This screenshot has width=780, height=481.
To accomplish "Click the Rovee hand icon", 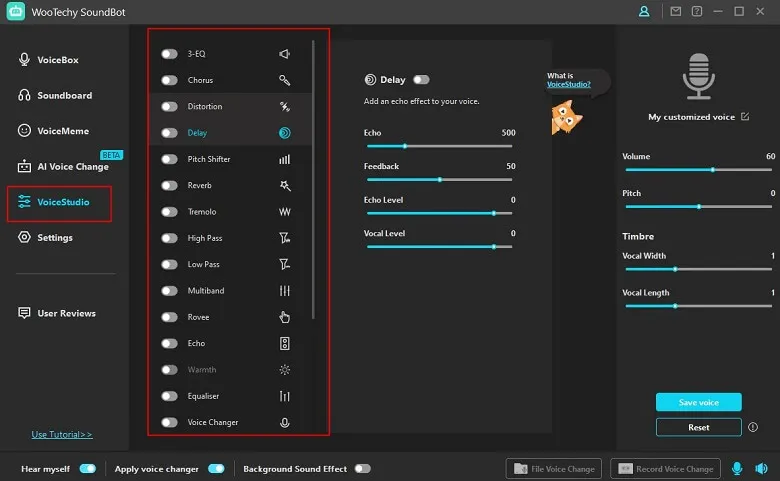I will (x=285, y=318).
